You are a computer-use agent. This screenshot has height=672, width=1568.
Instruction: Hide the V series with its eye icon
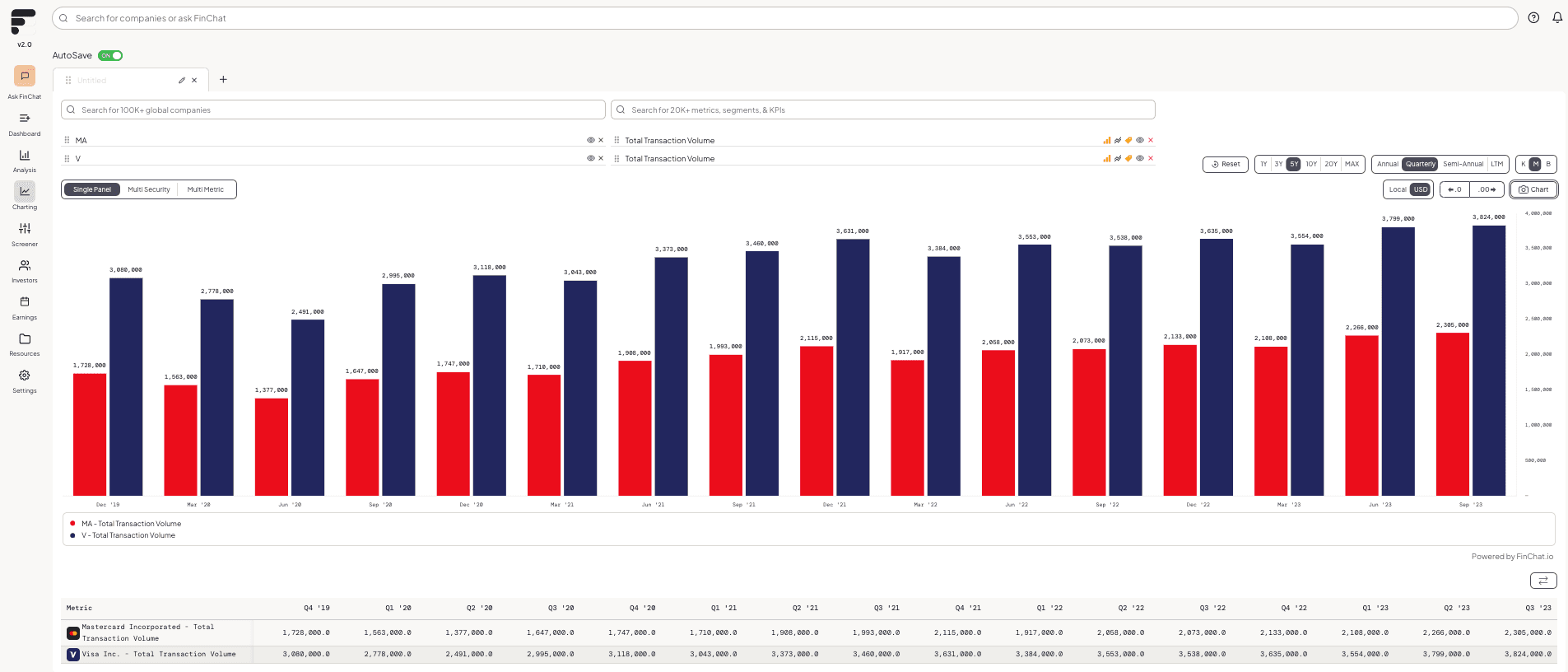(x=590, y=158)
